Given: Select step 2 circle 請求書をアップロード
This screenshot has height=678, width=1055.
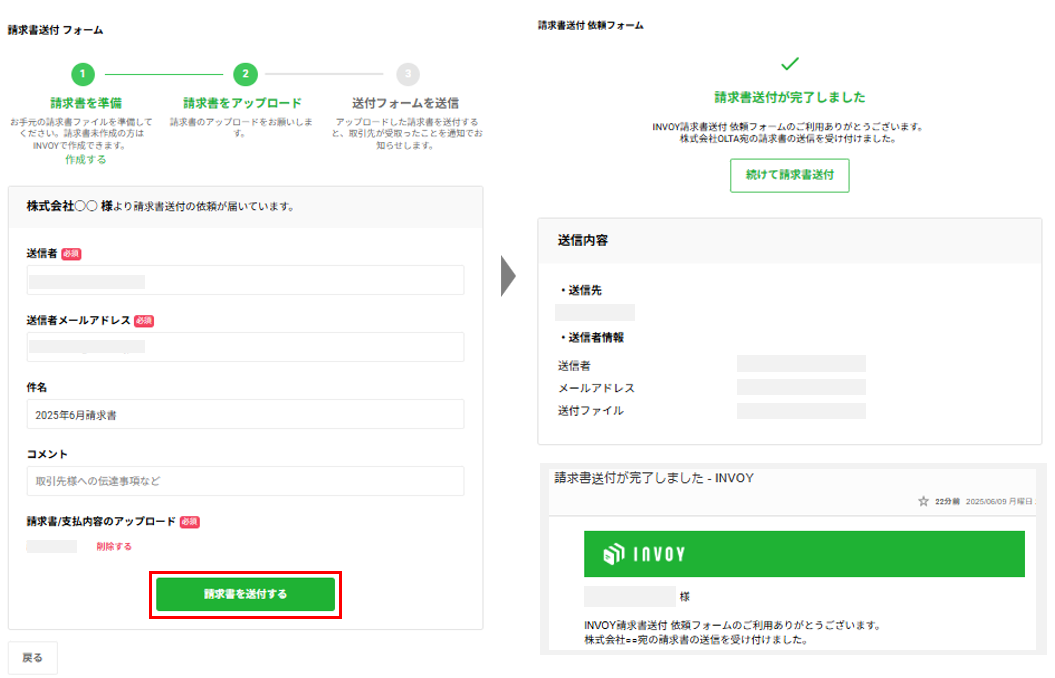Looking at the screenshot, I should coord(246,74).
